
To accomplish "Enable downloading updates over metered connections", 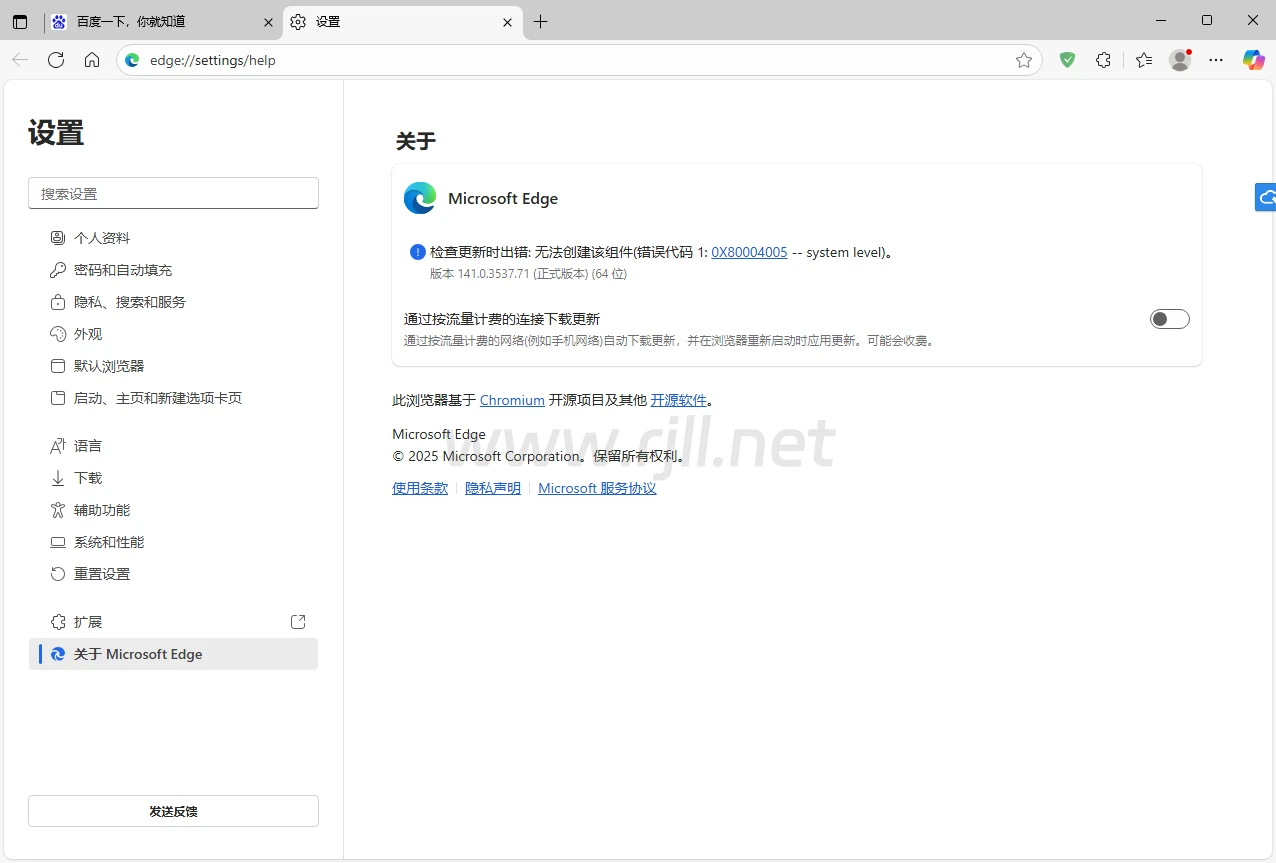I will click(1169, 319).
